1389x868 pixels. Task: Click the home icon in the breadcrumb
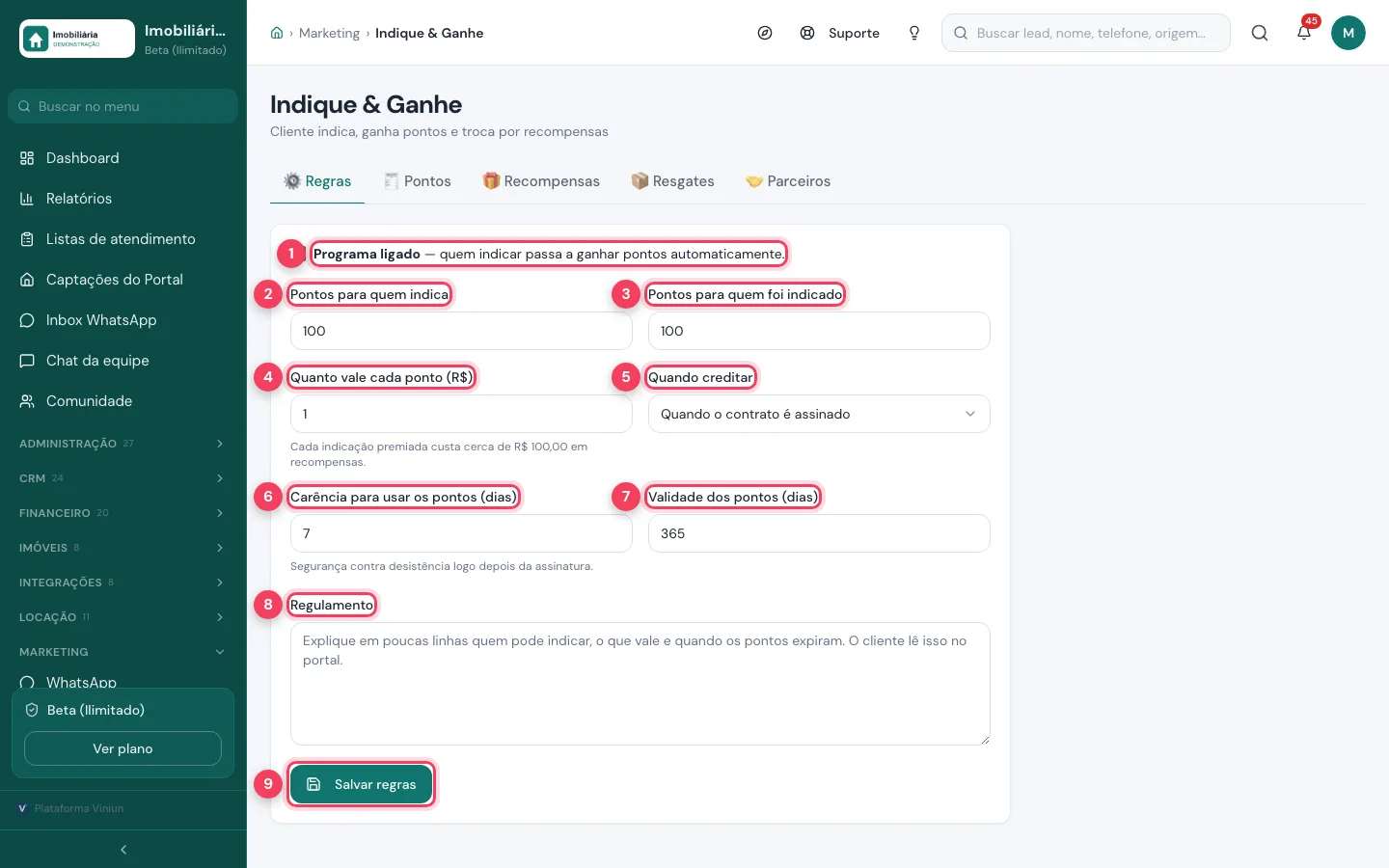click(277, 33)
